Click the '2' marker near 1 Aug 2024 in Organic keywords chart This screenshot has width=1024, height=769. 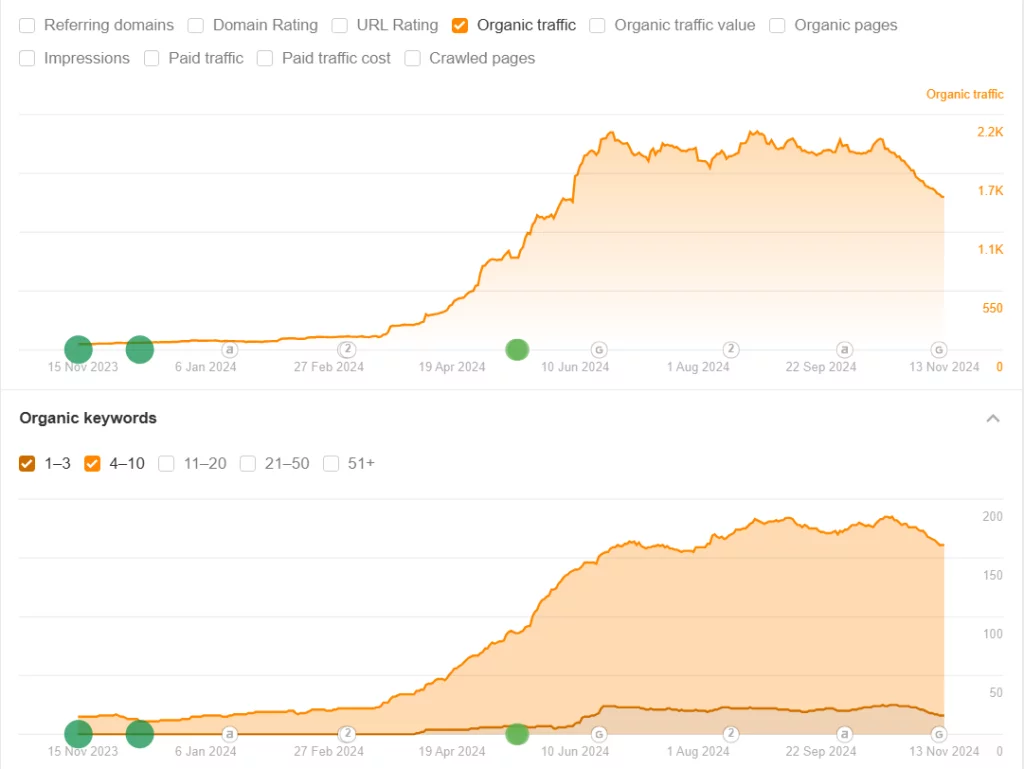(731, 734)
